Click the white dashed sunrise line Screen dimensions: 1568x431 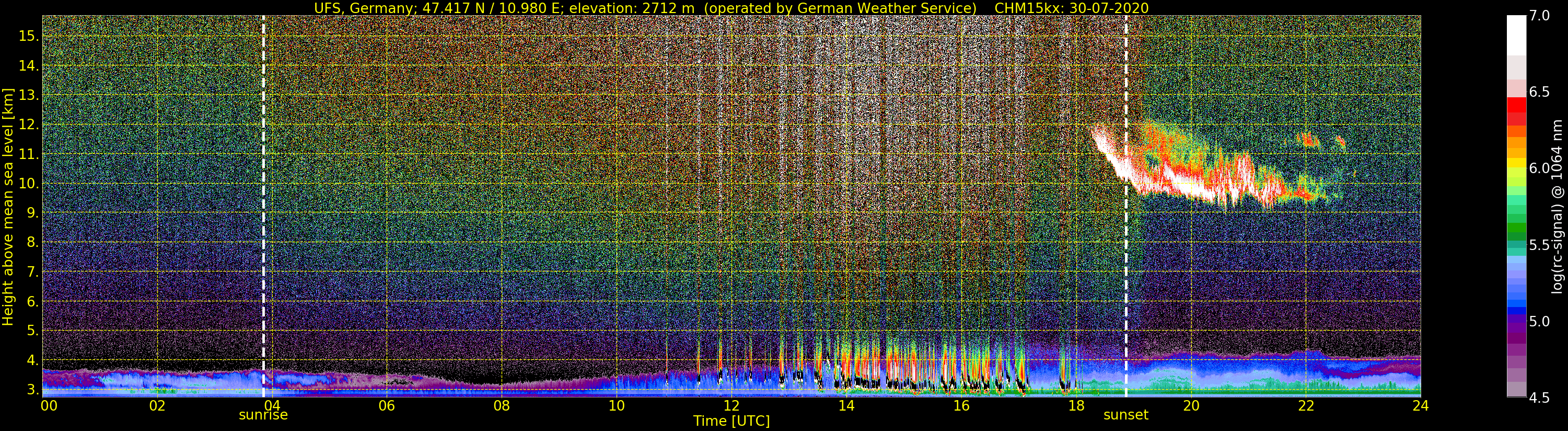[263, 206]
